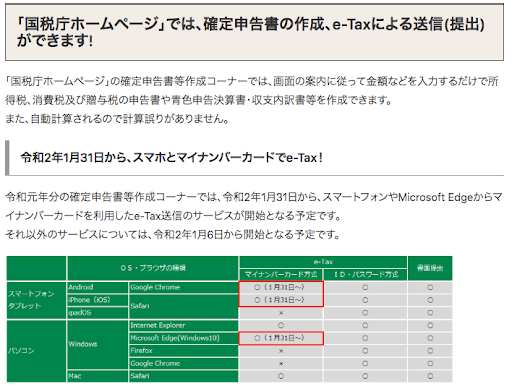Click the ＩＤ・パスワード方式 column header
The width and height of the screenshot is (512, 389).
[x=366, y=274]
